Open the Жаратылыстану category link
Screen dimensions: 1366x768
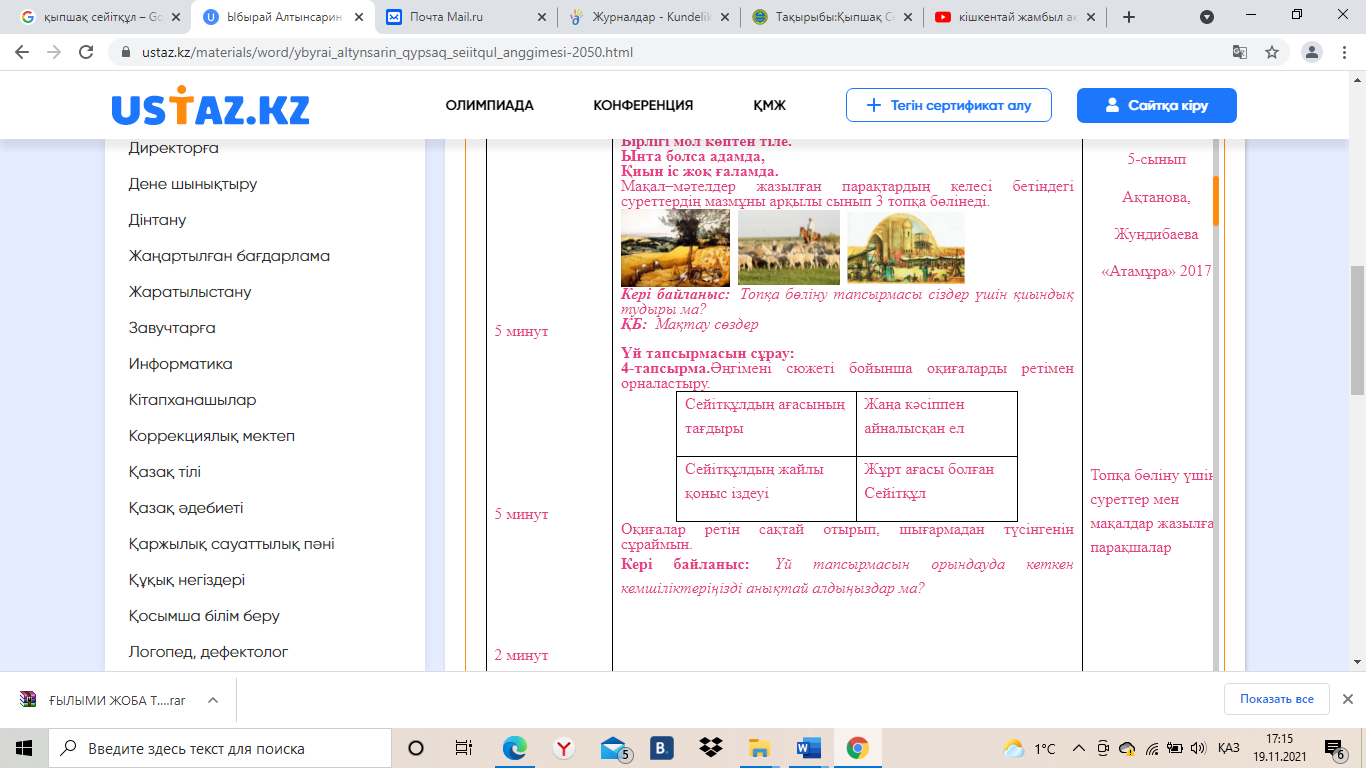pyautogui.click(x=190, y=292)
